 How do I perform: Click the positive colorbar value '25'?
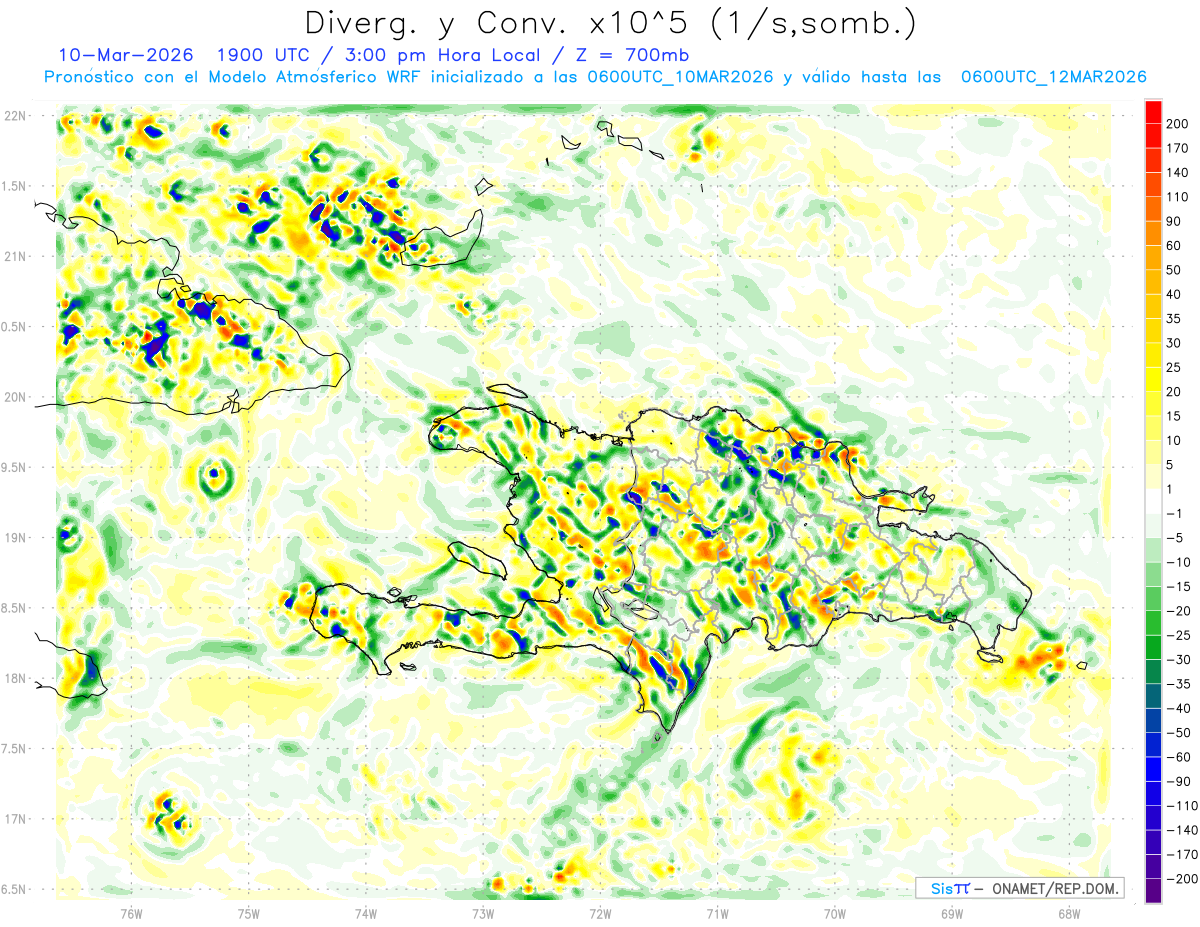tap(1175, 367)
